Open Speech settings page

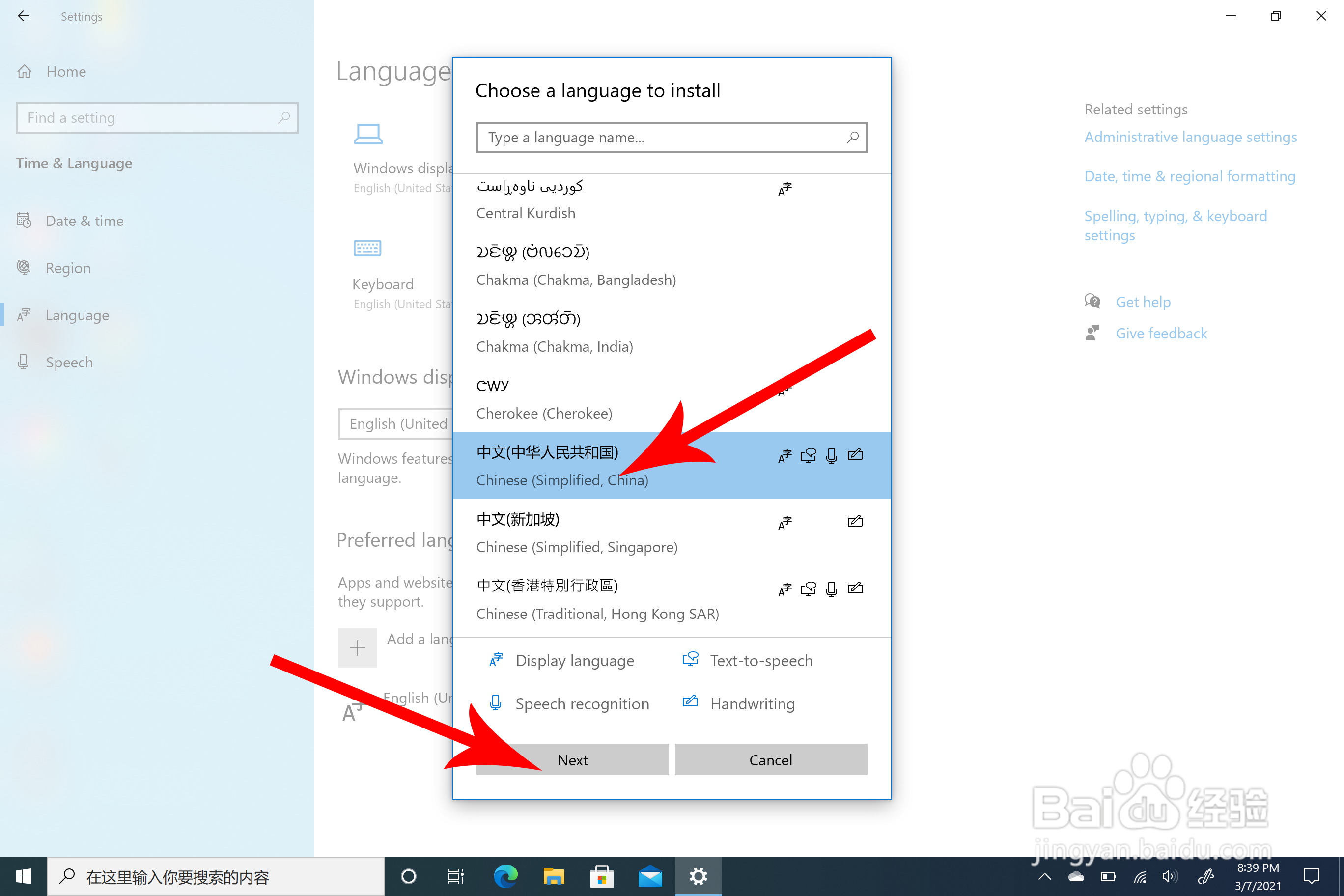click(69, 363)
